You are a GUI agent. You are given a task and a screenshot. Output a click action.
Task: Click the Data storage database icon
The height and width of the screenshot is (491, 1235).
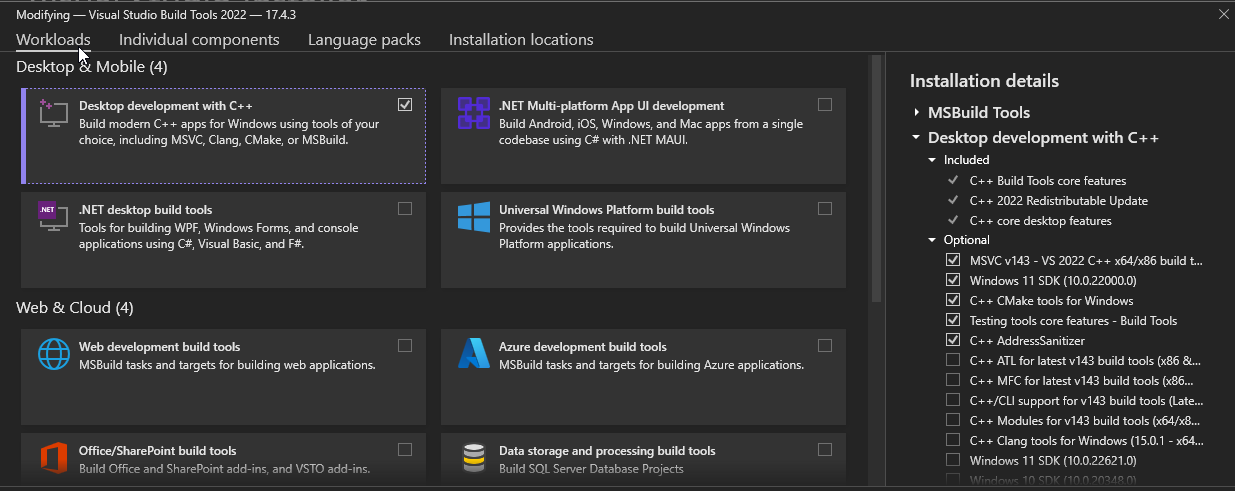pyautogui.click(x=473, y=458)
